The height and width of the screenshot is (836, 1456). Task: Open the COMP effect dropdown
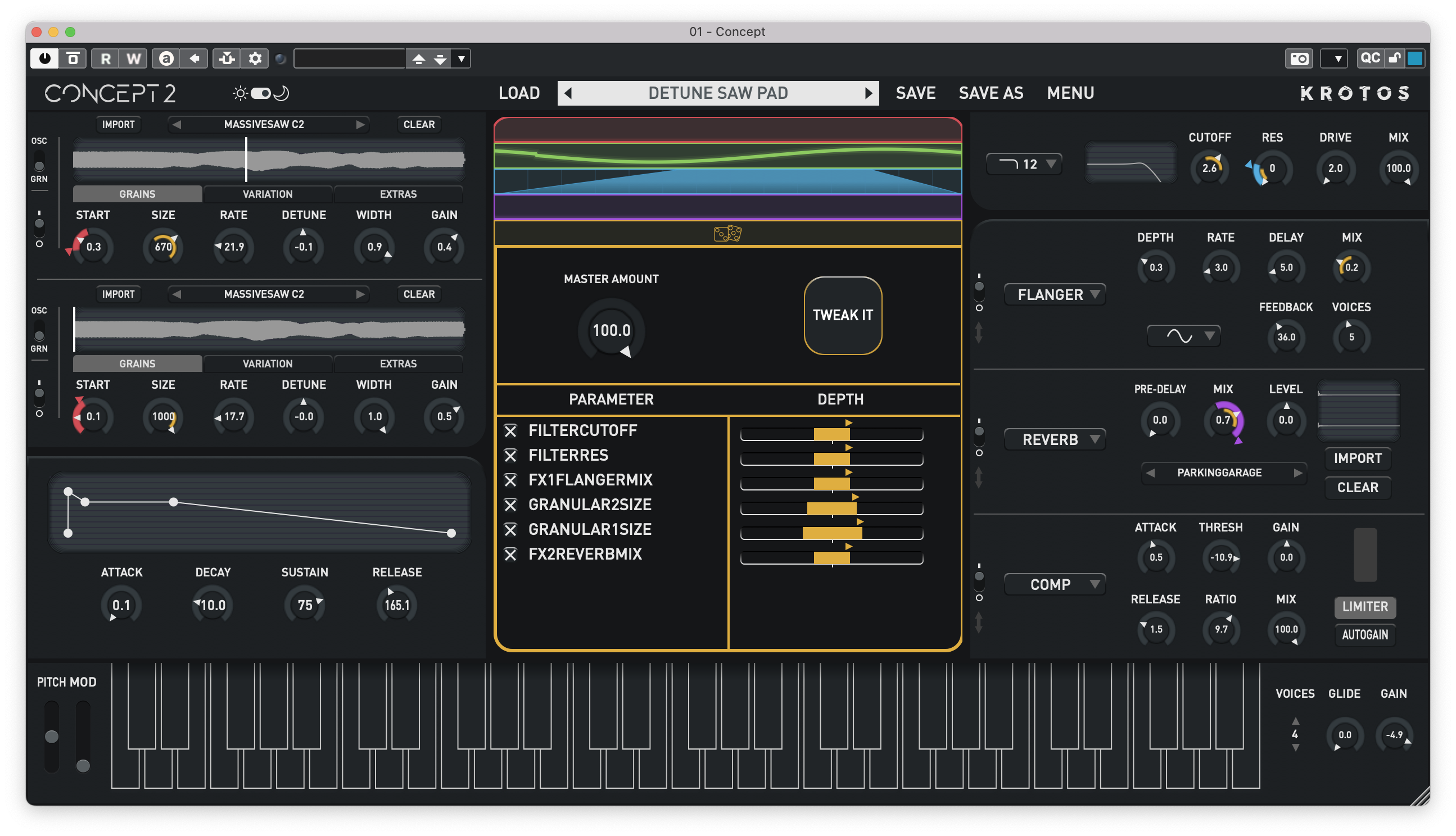(x=1055, y=584)
